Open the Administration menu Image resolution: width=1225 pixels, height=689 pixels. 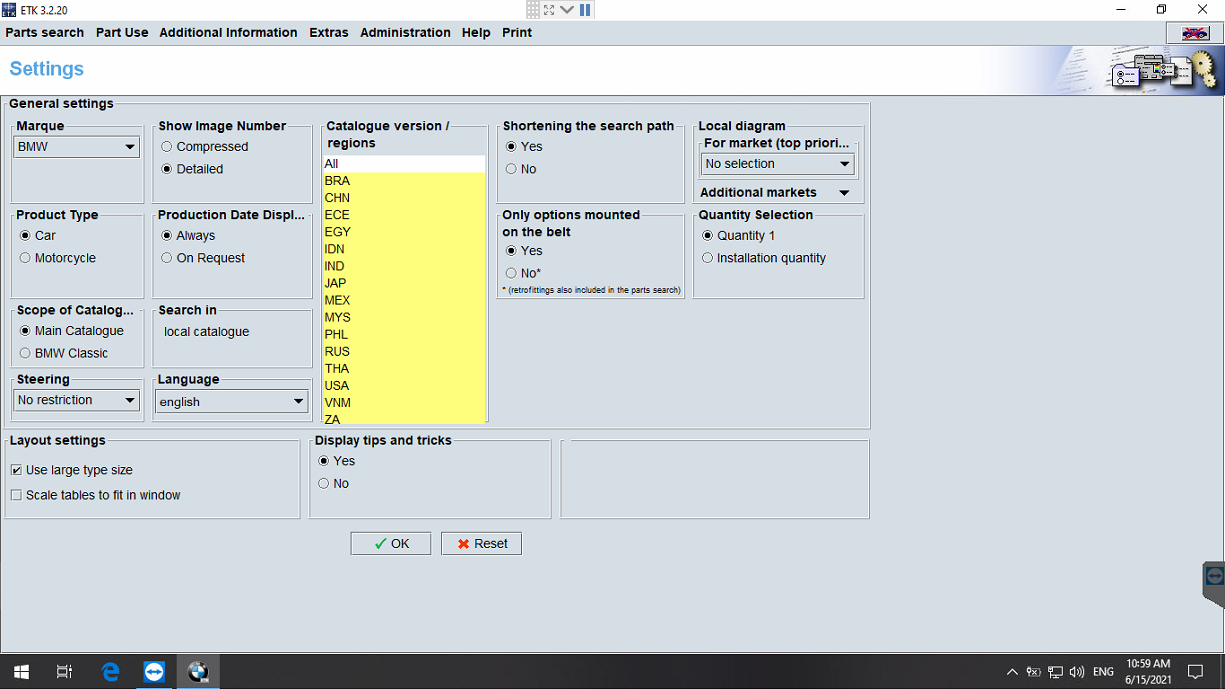click(x=405, y=33)
